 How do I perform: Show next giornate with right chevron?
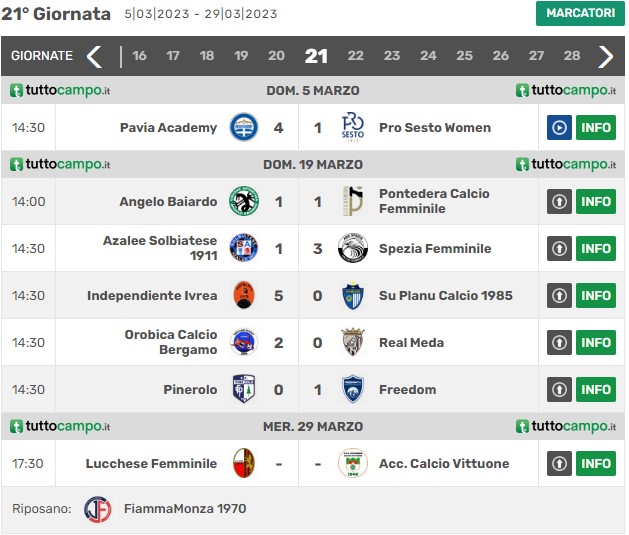click(606, 56)
